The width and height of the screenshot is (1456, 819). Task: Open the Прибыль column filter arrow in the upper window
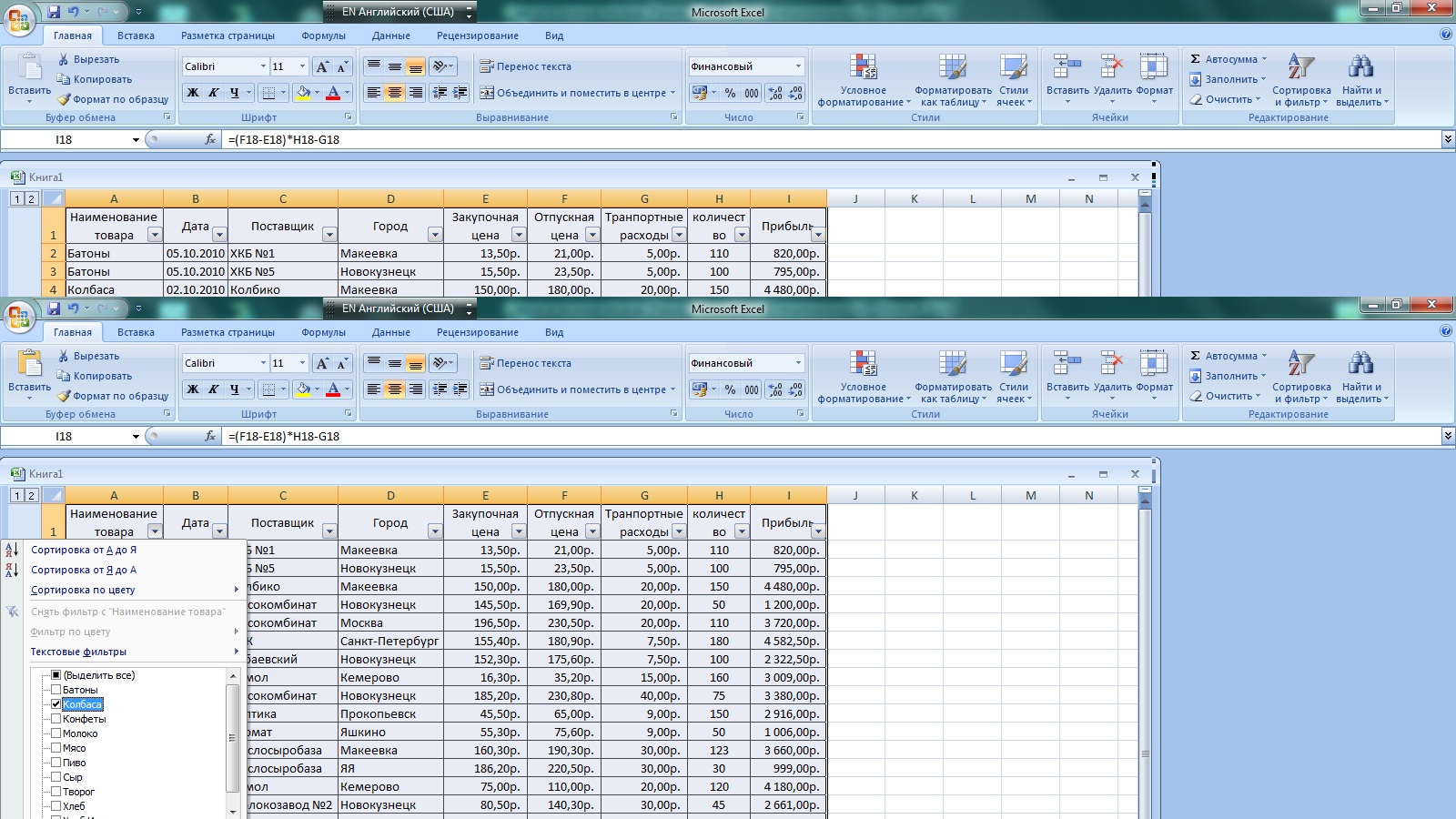tap(818, 235)
